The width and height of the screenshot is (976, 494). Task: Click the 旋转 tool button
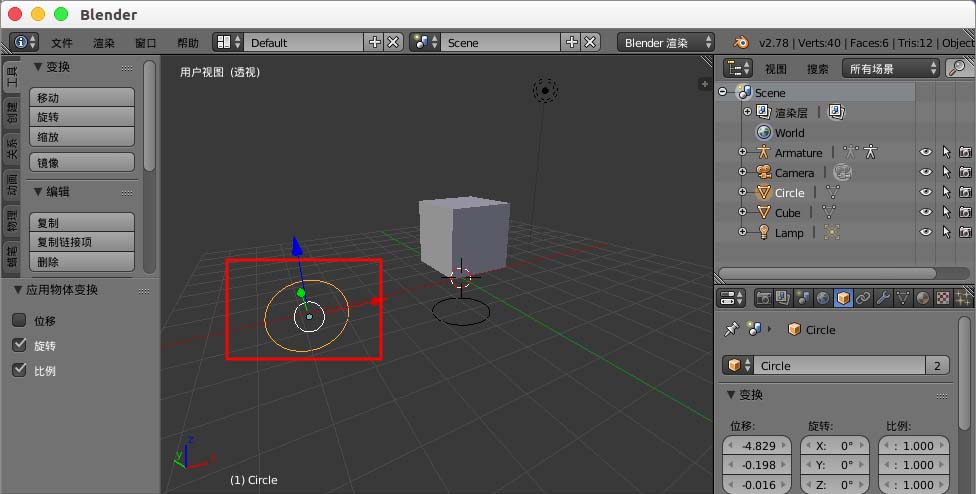tap(82, 117)
